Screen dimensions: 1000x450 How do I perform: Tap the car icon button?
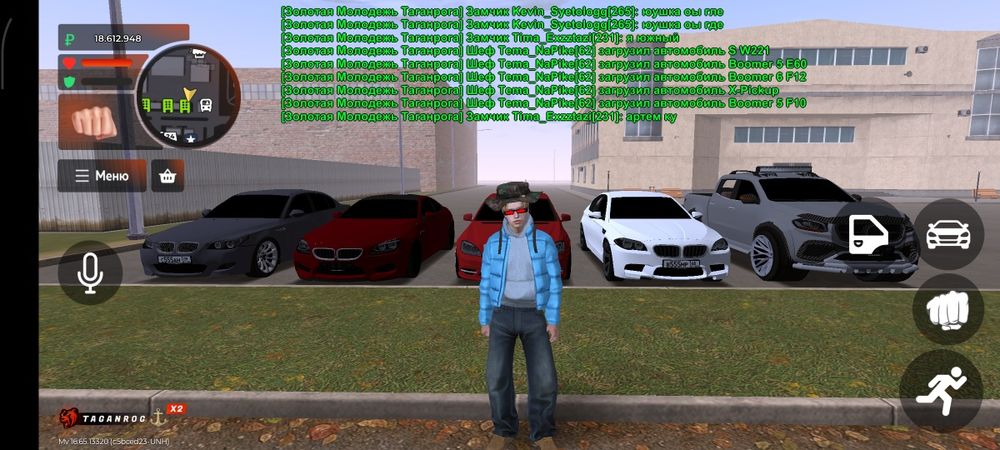click(948, 234)
